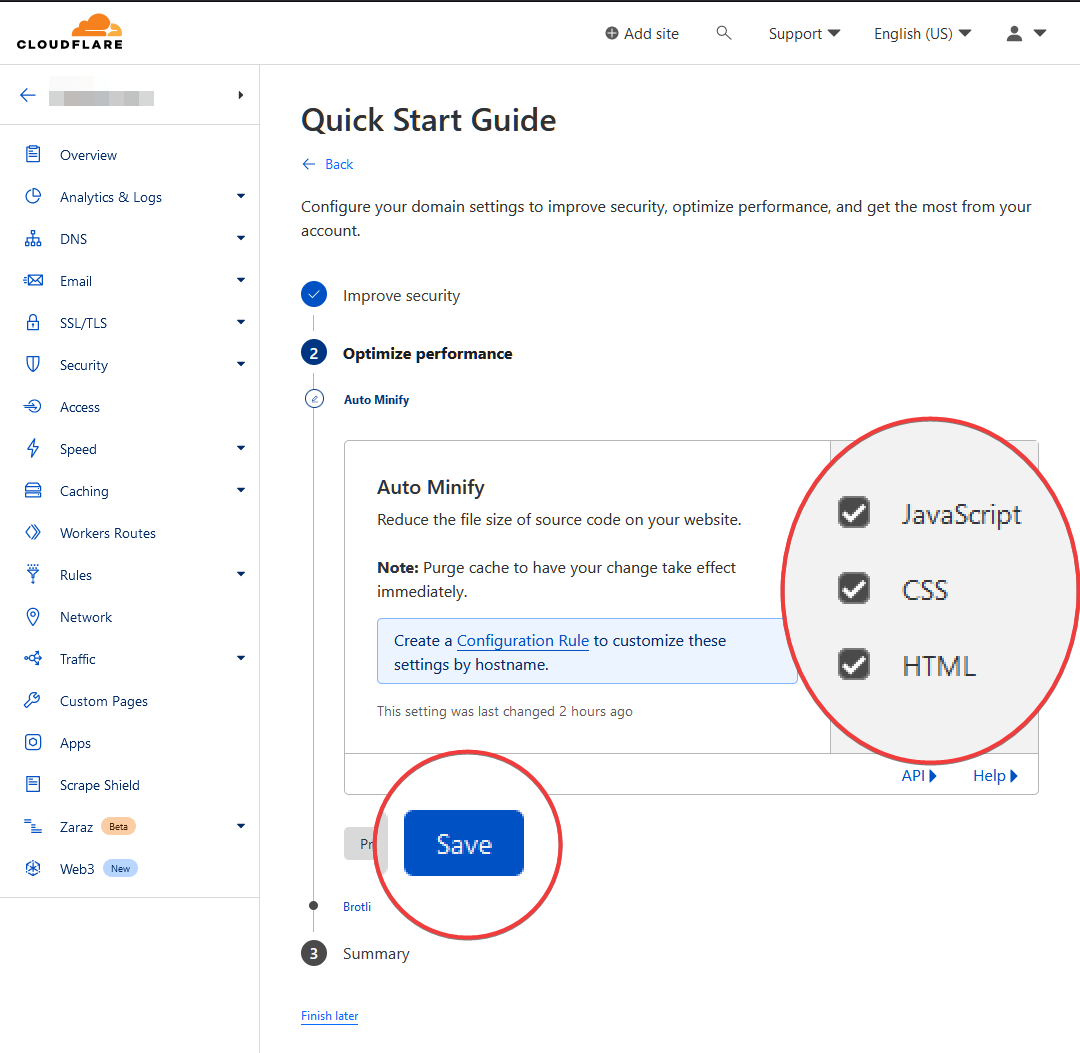Open Network in the sidebar
Image resolution: width=1080 pixels, height=1053 pixels.
[x=85, y=617]
